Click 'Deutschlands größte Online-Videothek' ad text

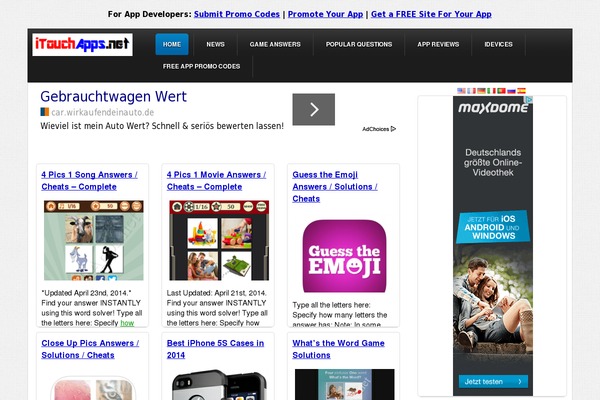click(x=493, y=162)
